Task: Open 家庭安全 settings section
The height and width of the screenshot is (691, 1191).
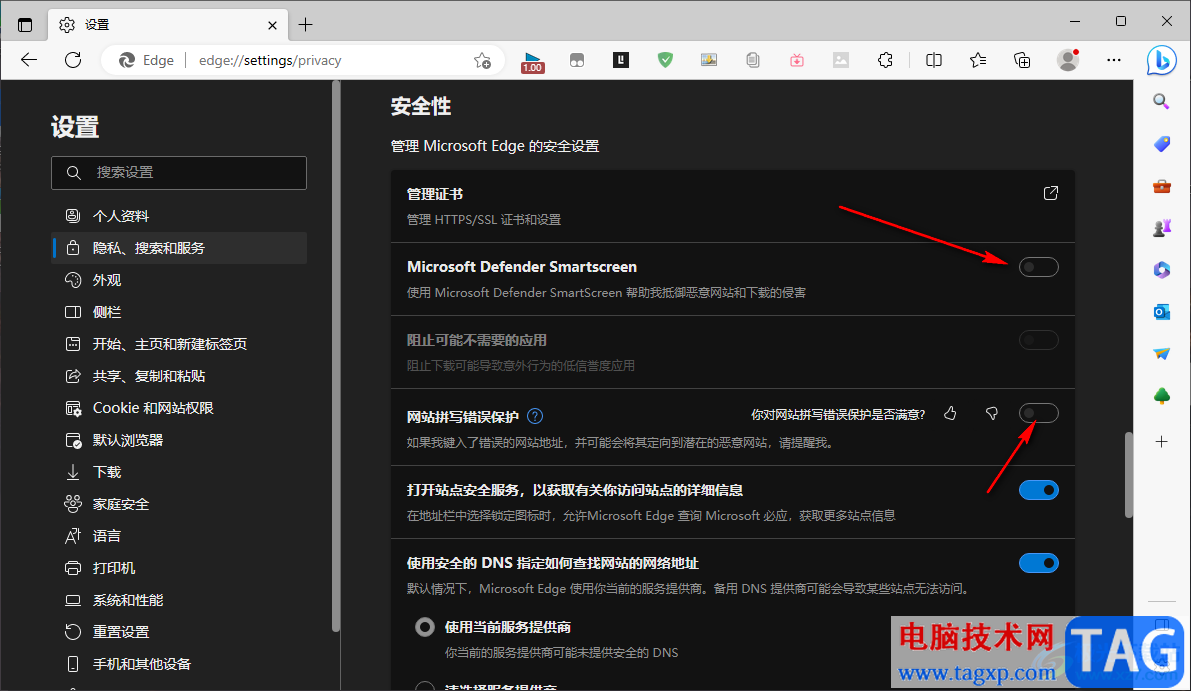Action: click(179, 504)
